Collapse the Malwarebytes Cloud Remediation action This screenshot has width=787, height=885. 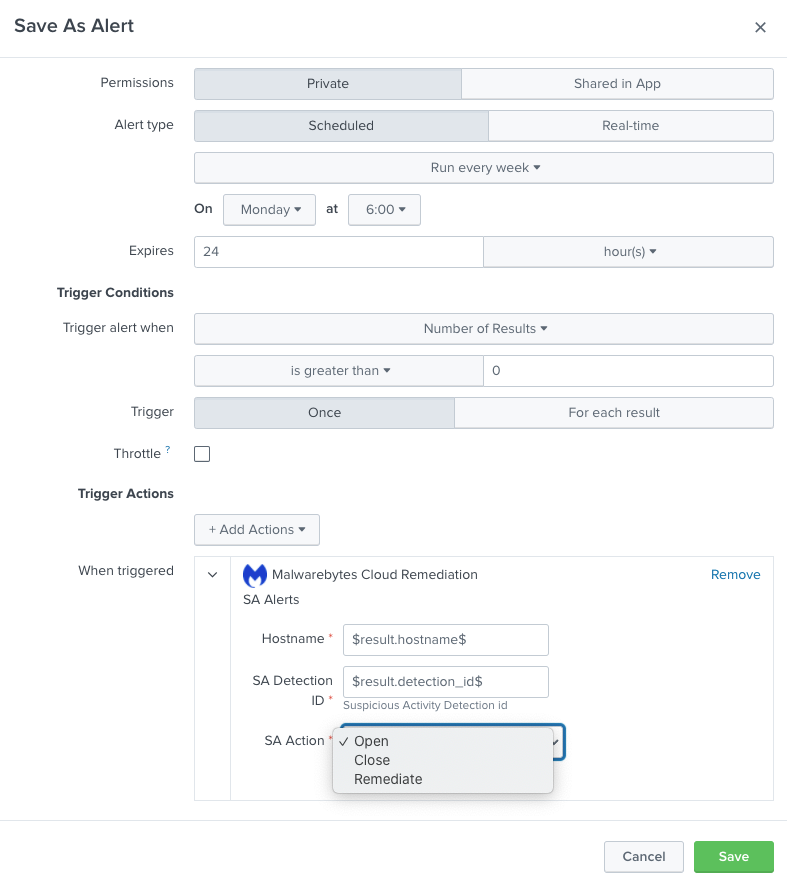pos(212,575)
